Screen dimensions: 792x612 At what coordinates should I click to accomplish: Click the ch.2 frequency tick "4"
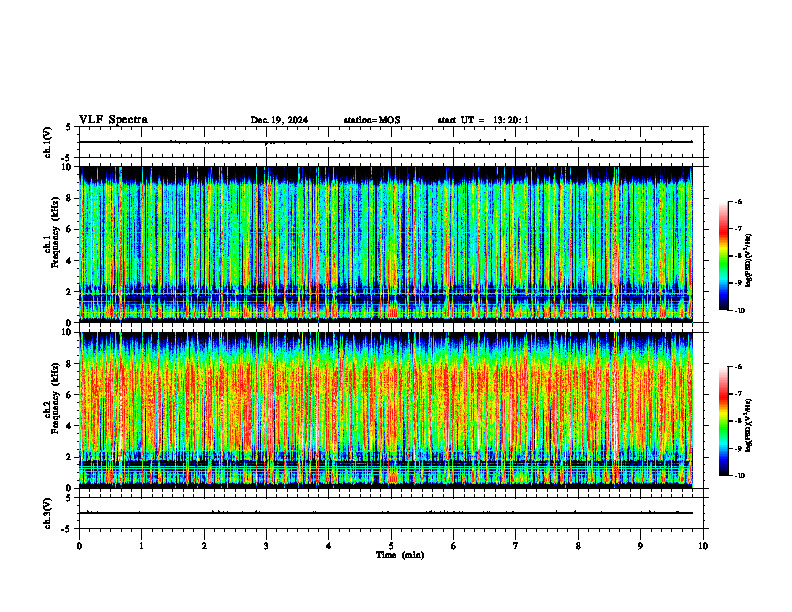69,426
